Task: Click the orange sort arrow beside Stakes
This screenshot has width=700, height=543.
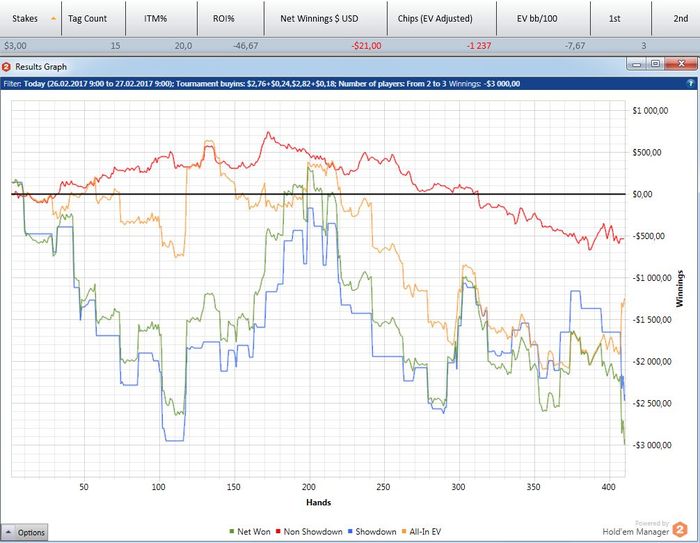Action: pos(54,18)
